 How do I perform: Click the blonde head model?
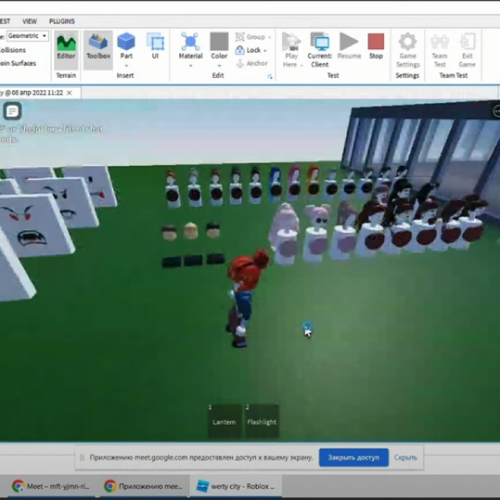coord(191,230)
